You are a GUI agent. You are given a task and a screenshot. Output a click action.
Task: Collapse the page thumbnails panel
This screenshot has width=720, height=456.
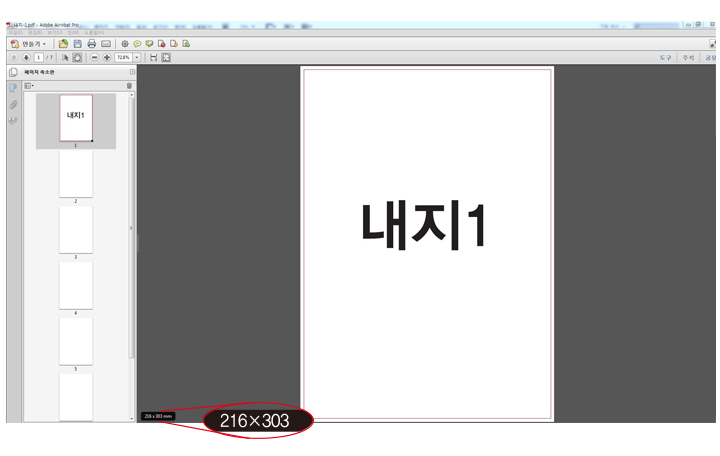click(132, 72)
